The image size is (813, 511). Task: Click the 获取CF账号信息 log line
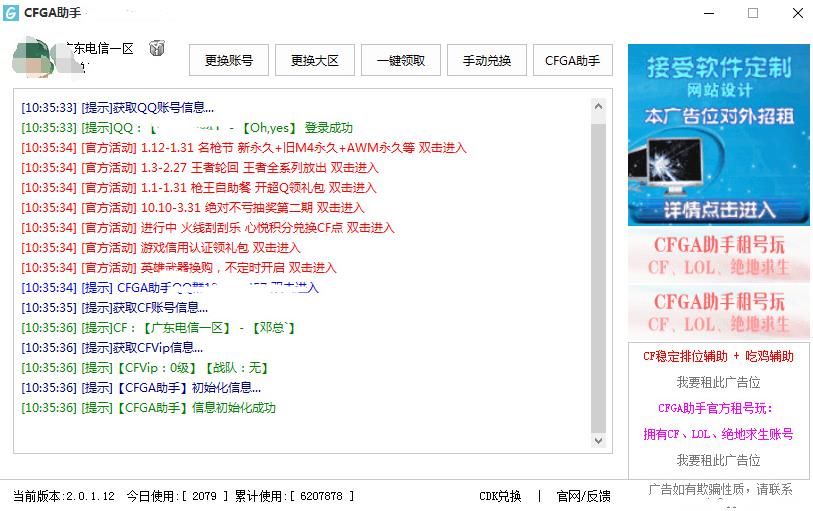click(115, 308)
